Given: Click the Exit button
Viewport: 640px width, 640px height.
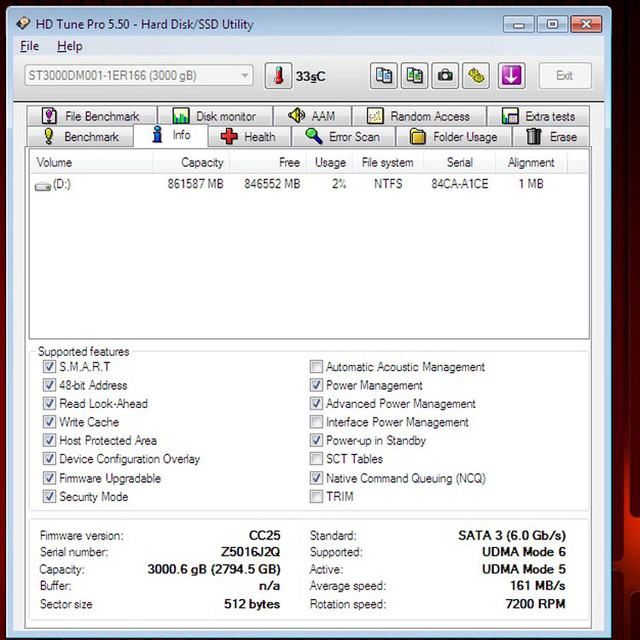Looking at the screenshot, I should (x=565, y=76).
